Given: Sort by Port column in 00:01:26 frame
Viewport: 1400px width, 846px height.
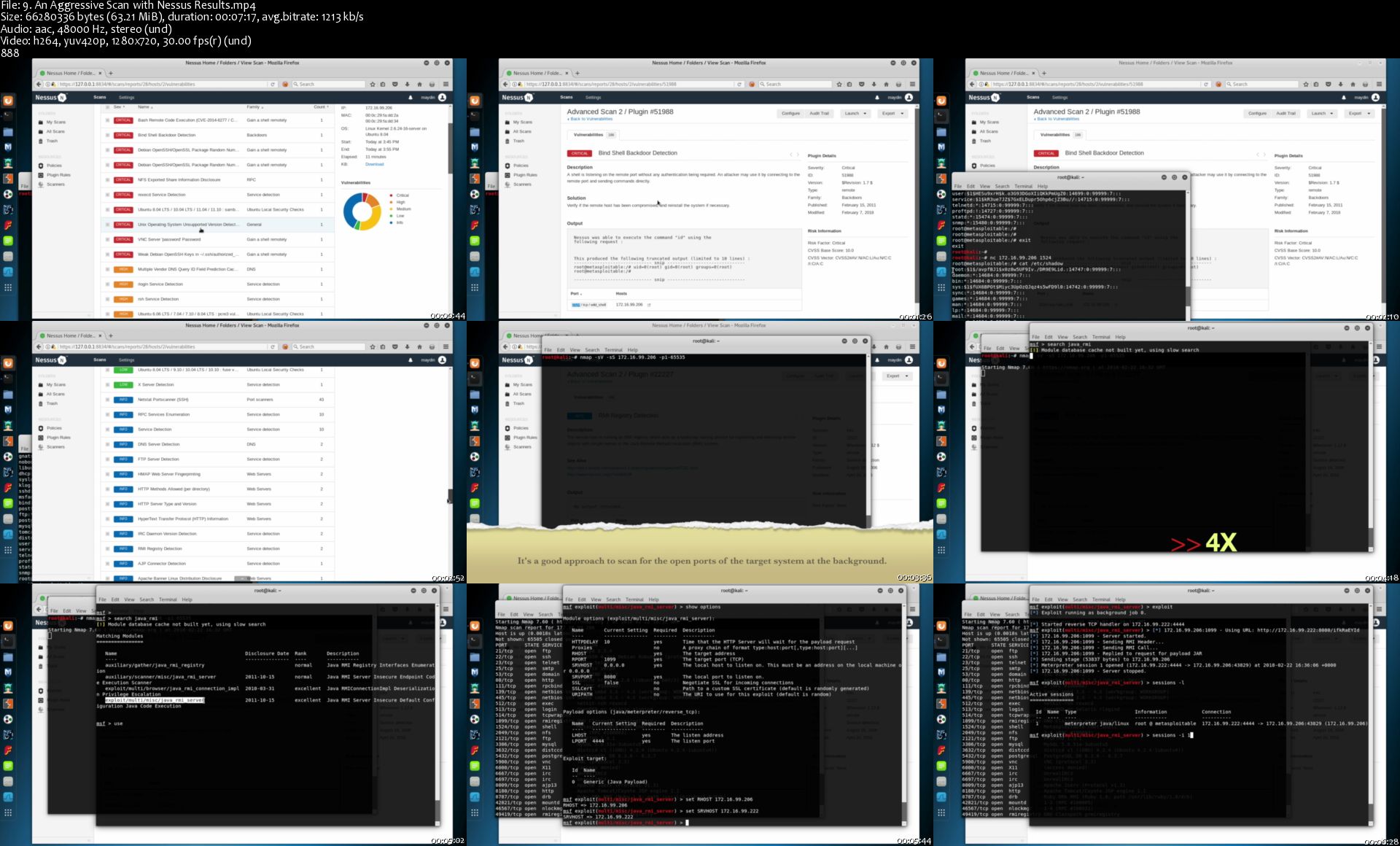Looking at the screenshot, I should tap(576, 294).
